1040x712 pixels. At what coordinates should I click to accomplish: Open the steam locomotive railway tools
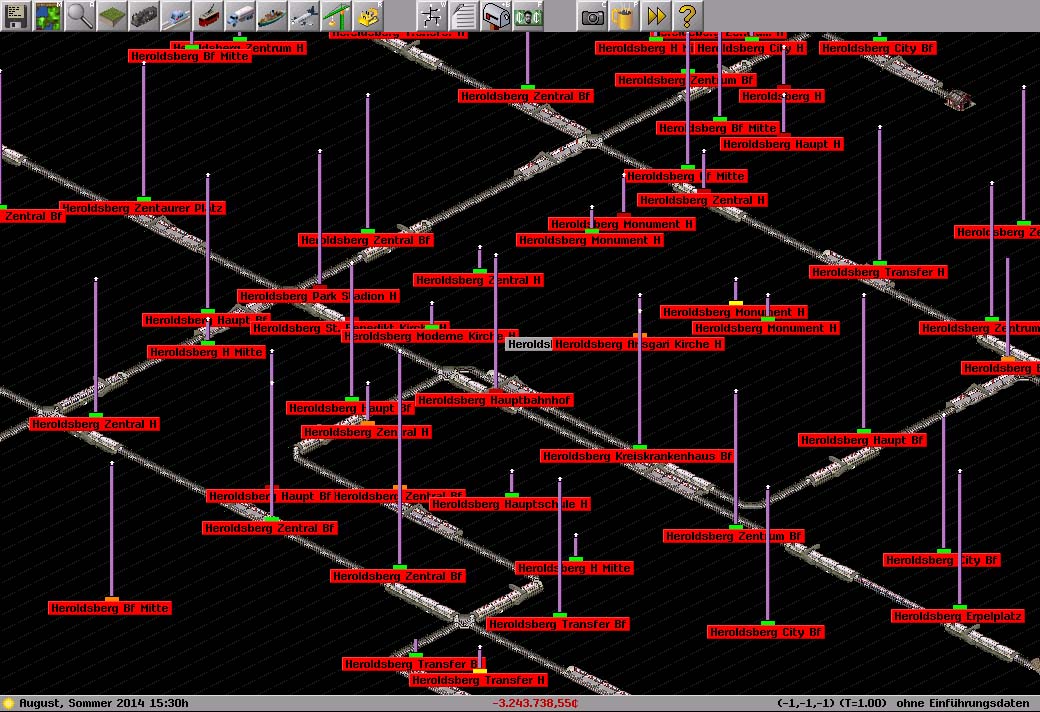(x=144, y=16)
